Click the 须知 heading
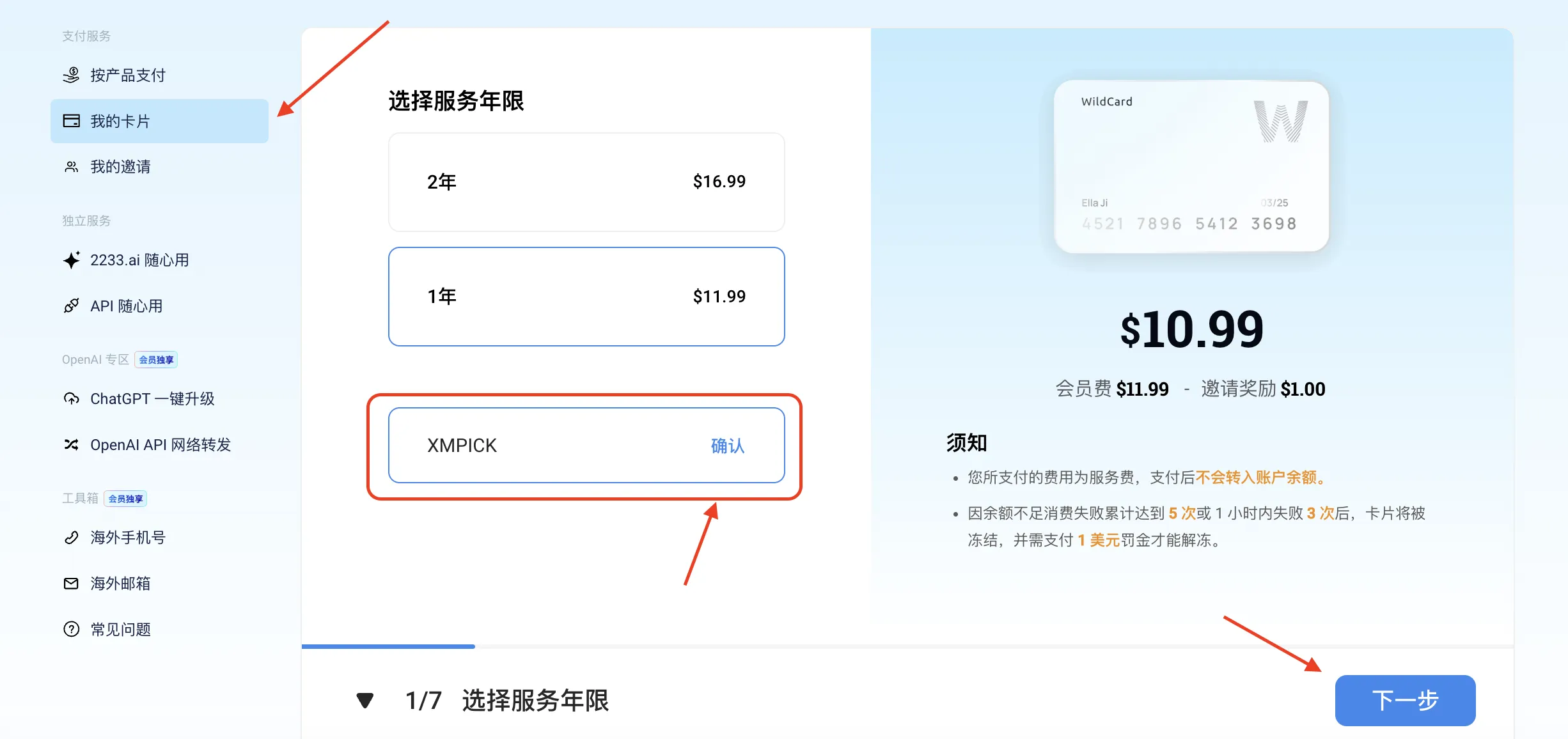The width and height of the screenshot is (1568, 739). [966, 442]
